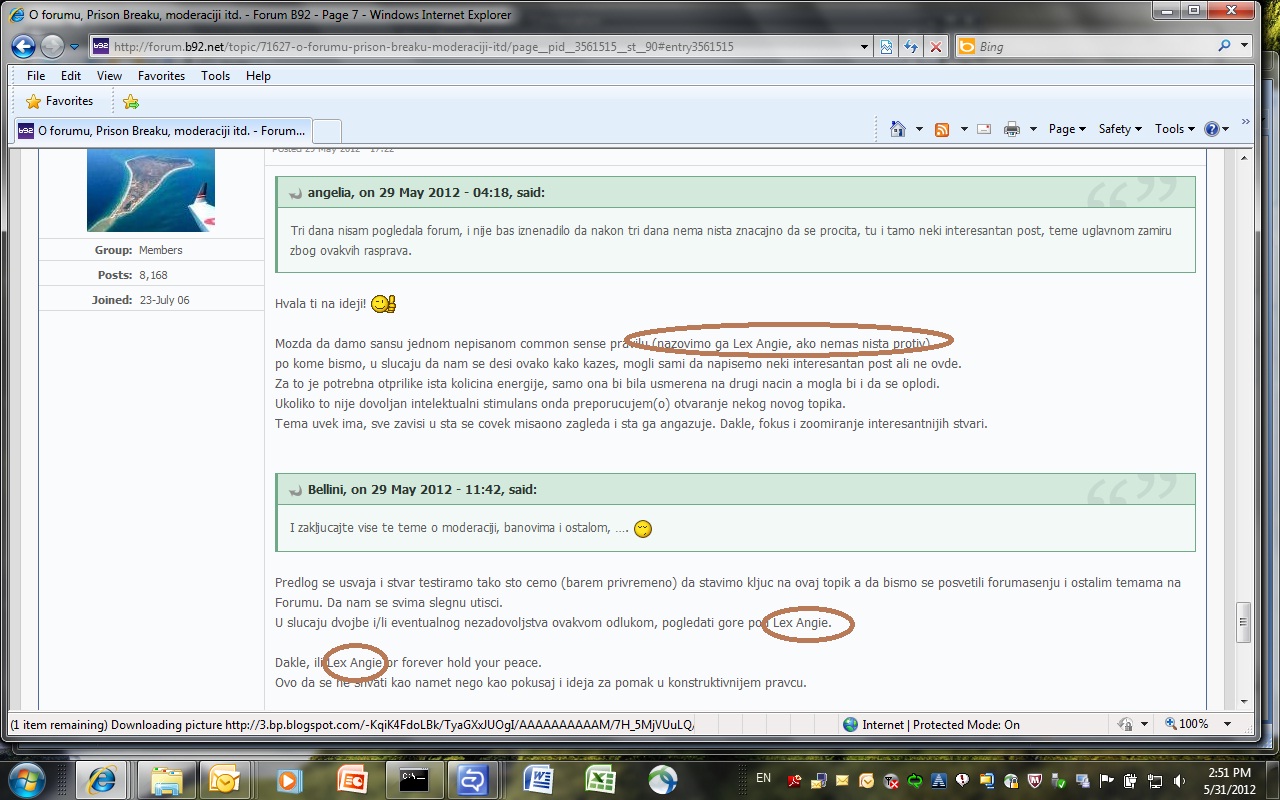Open the Favorites menu in menu bar
Screen dimensions: 1280x800
[x=161, y=76]
